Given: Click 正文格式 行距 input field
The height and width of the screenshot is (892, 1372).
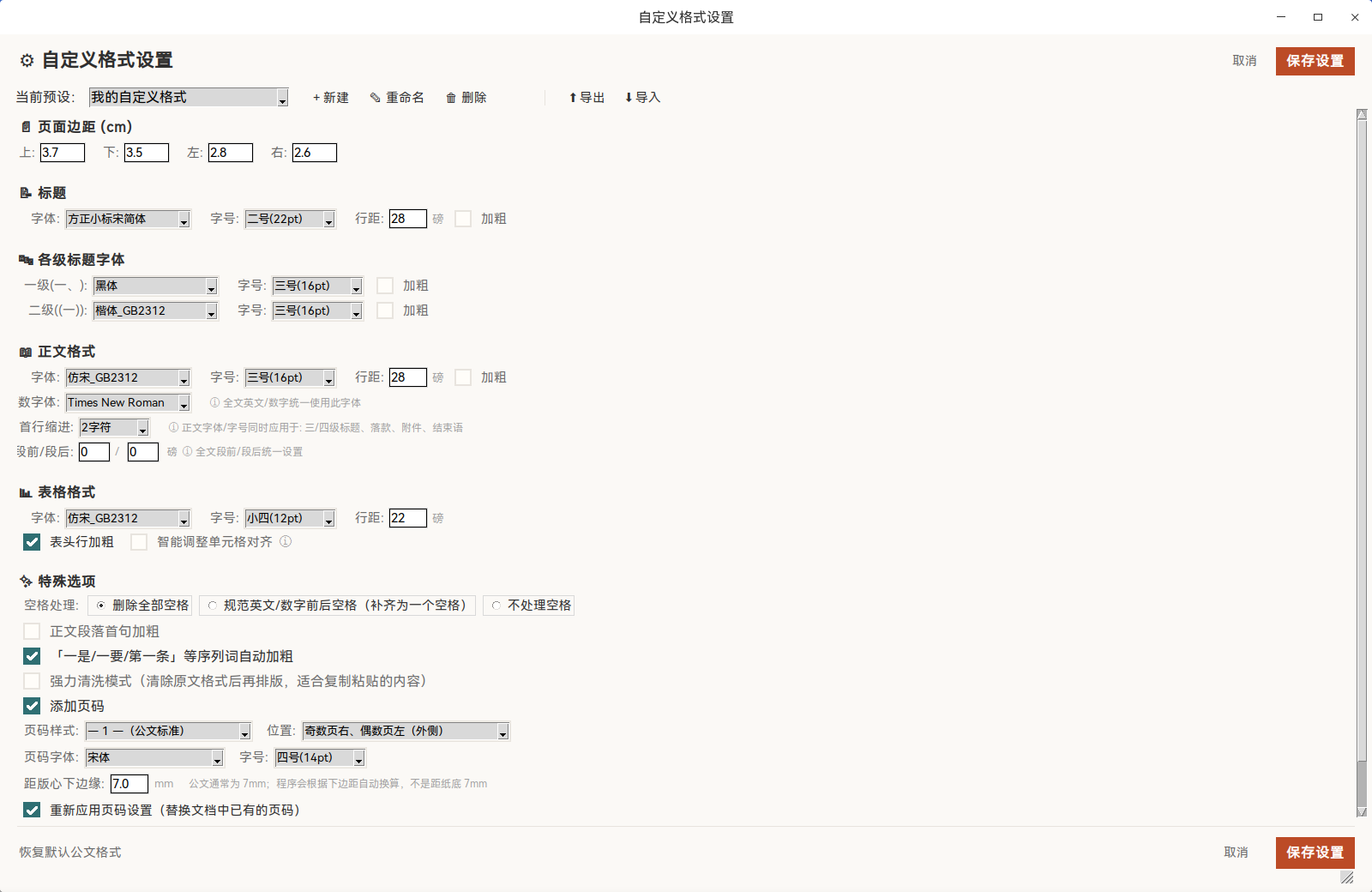Looking at the screenshot, I should [408, 377].
